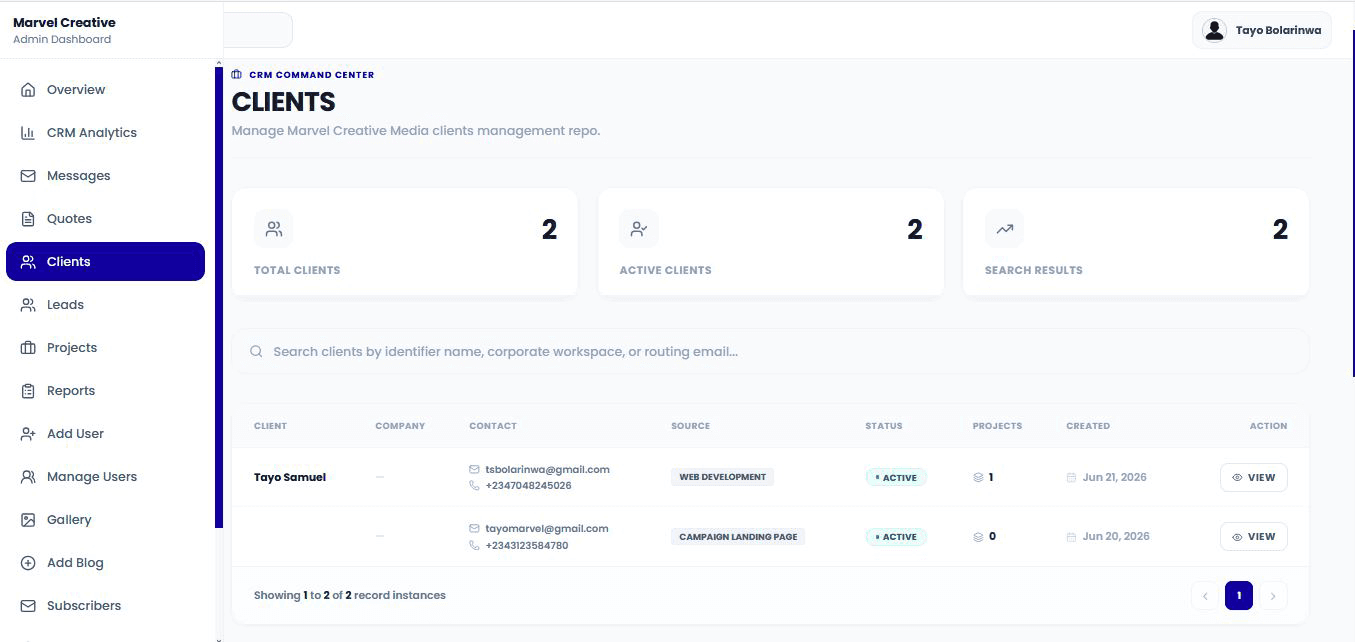Click the Campaign Landing Page source tag
Viewport: 1355px width, 642px height.
pos(738,537)
